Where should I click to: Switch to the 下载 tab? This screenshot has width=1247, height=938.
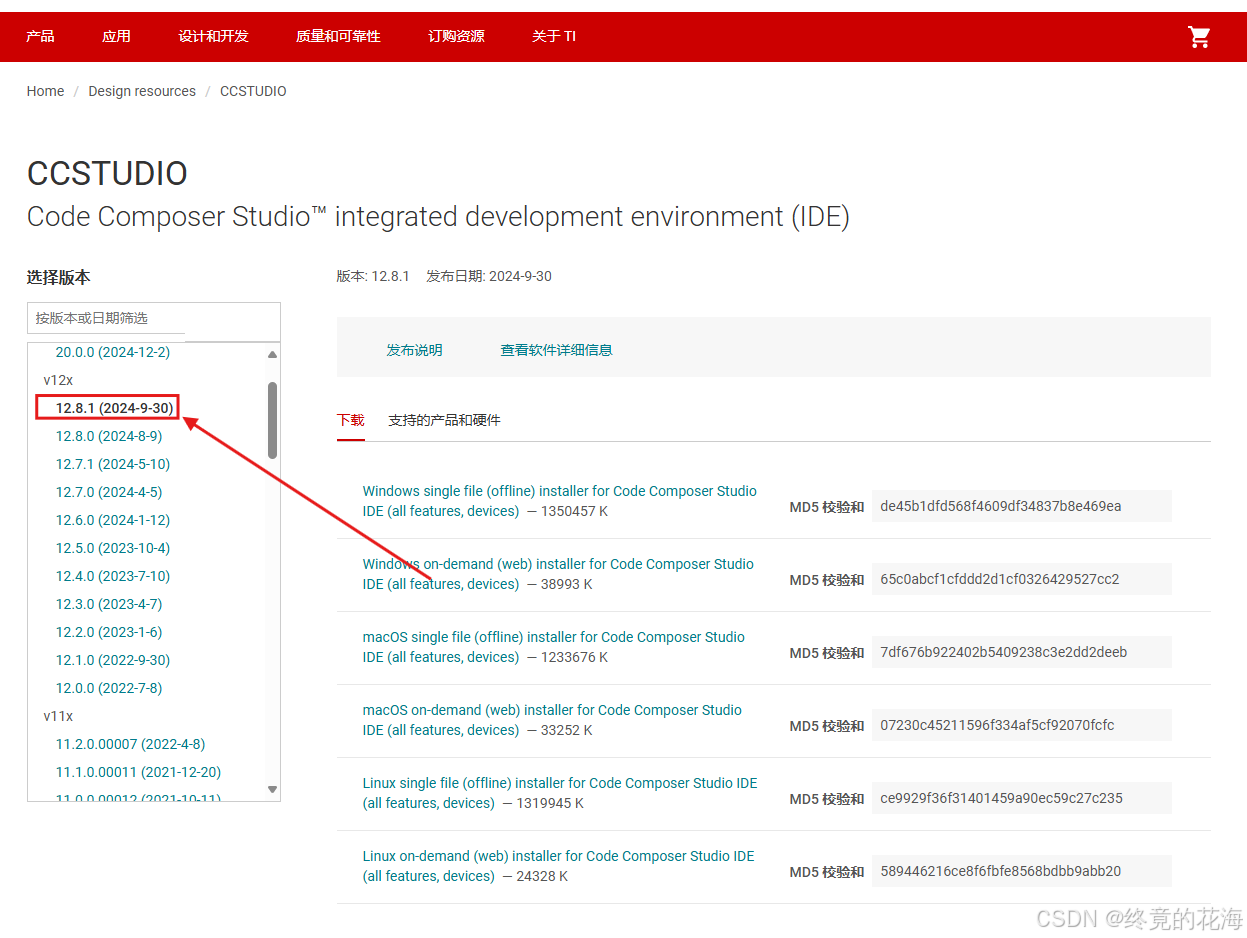tap(350, 420)
